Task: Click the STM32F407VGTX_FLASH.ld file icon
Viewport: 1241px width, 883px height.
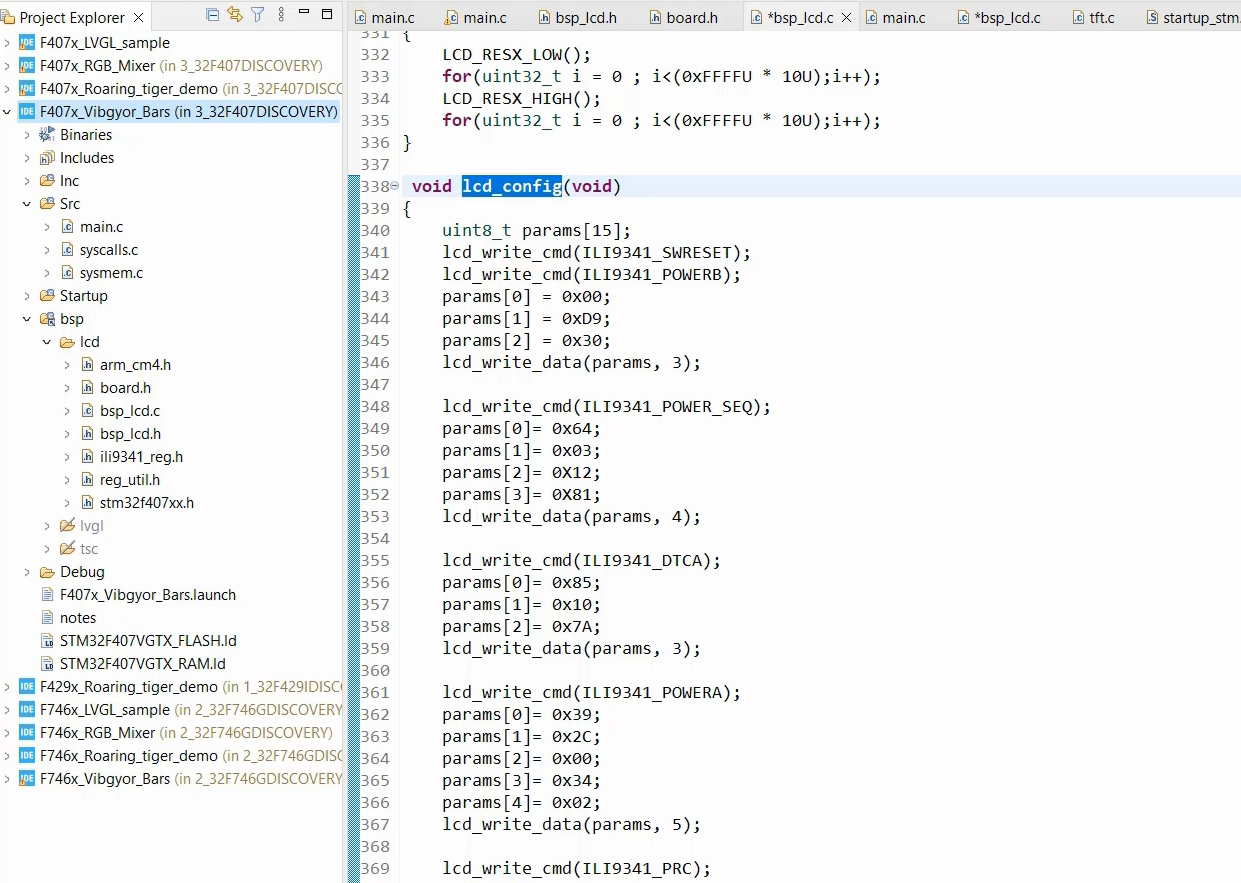Action: tap(47, 641)
